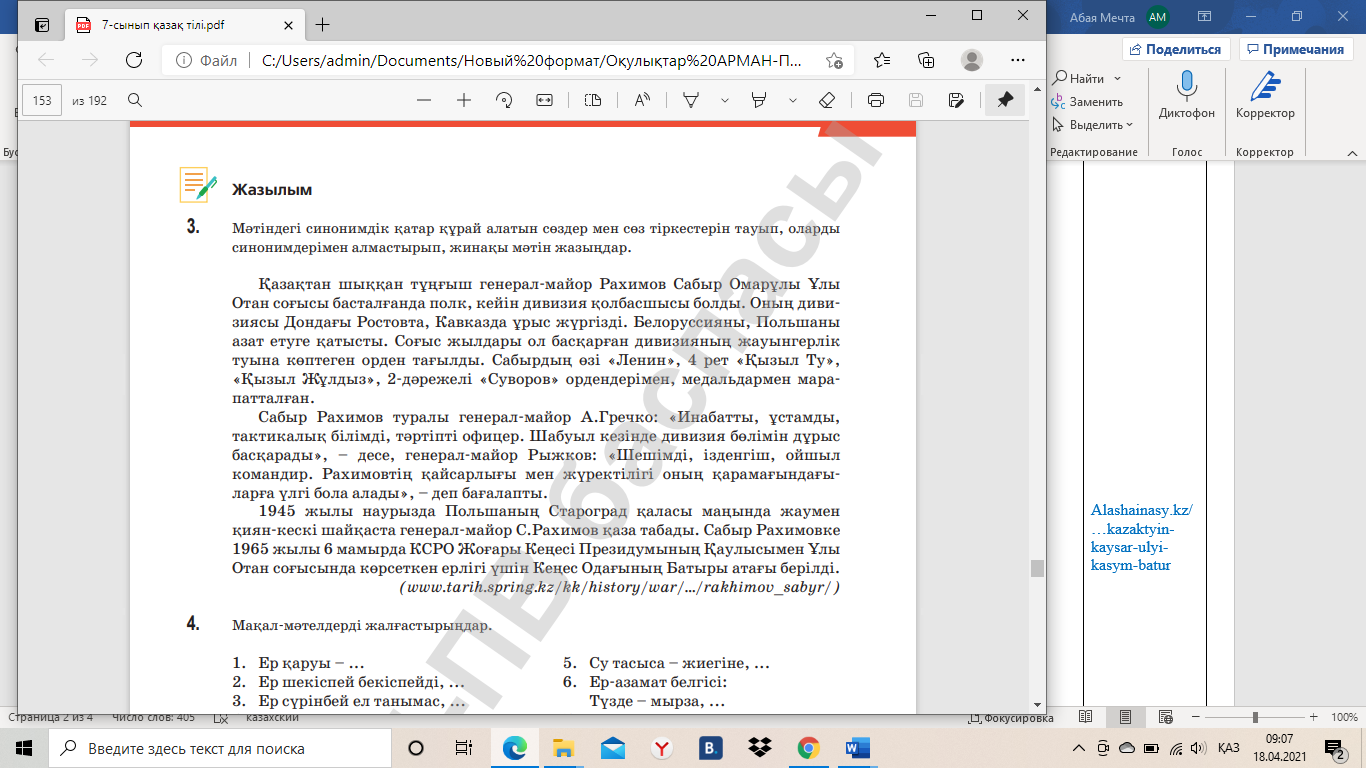Select the PDF Highlight tool
The image size is (1366, 768).
(x=759, y=100)
